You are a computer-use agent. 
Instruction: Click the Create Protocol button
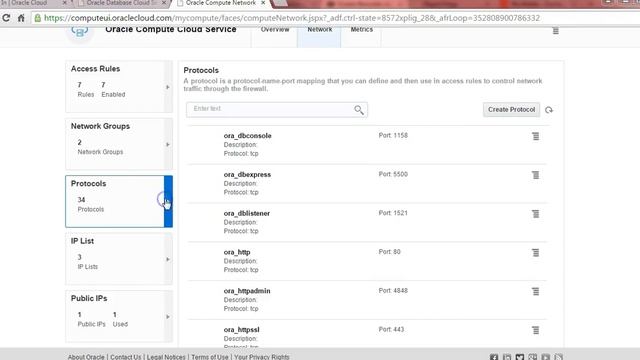tap(511, 109)
